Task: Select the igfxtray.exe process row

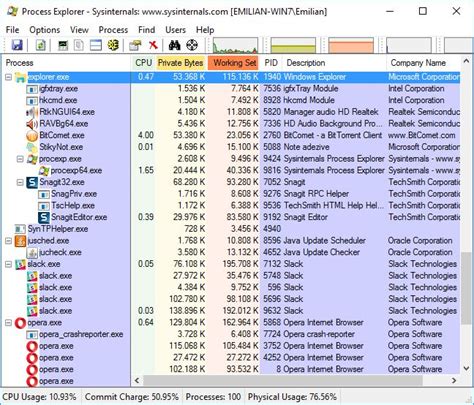Action: point(232,89)
